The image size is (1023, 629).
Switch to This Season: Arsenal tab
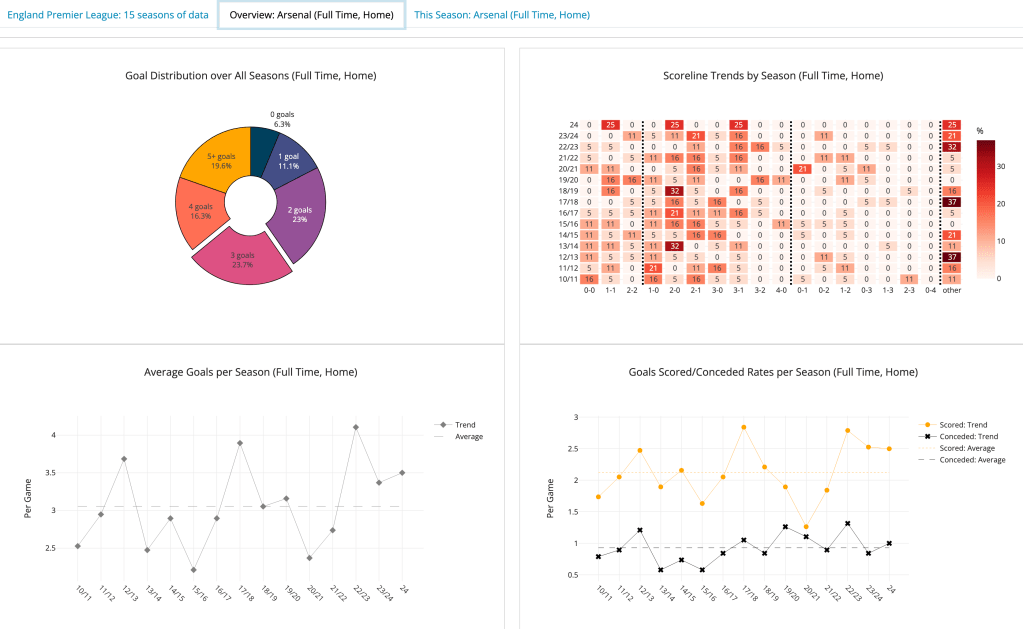(x=501, y=15)
